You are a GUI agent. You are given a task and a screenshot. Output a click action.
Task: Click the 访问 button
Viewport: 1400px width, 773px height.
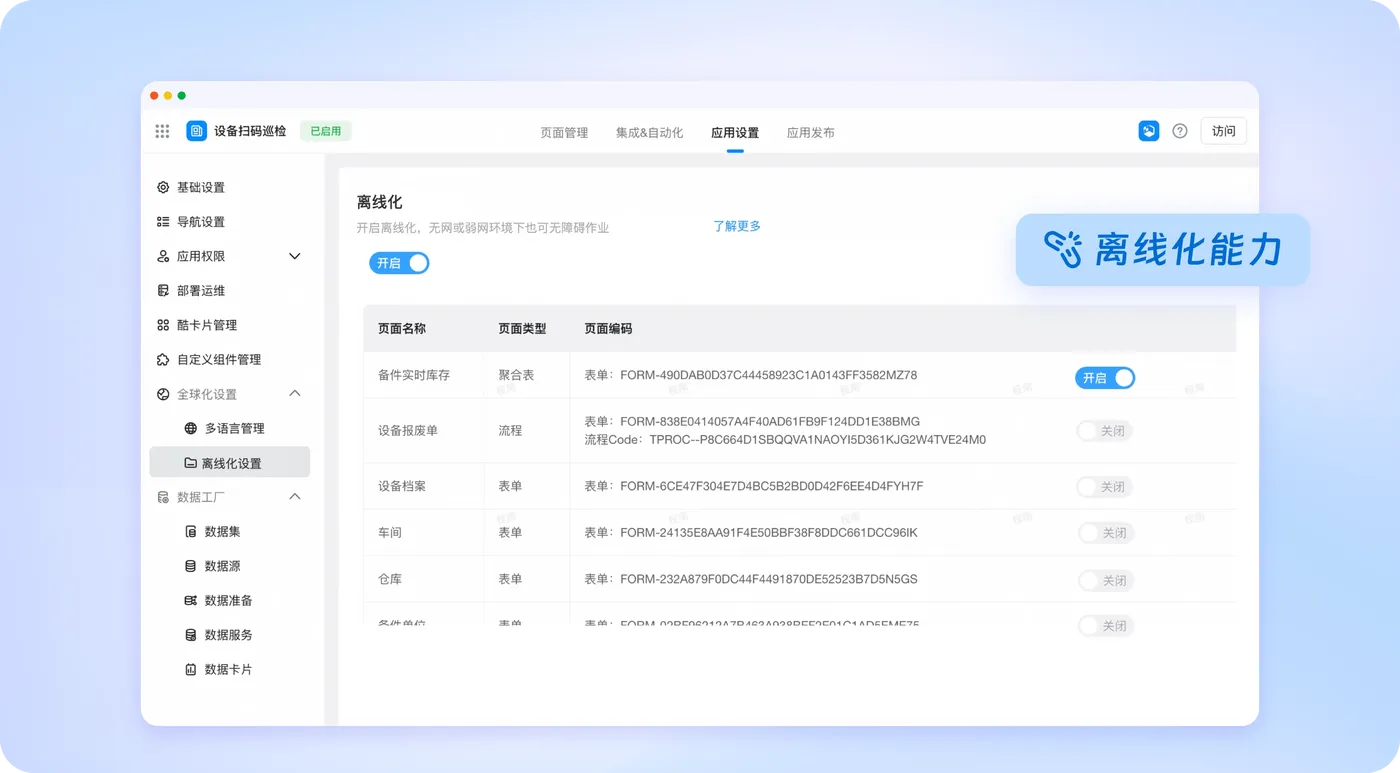pos(1224,131)
